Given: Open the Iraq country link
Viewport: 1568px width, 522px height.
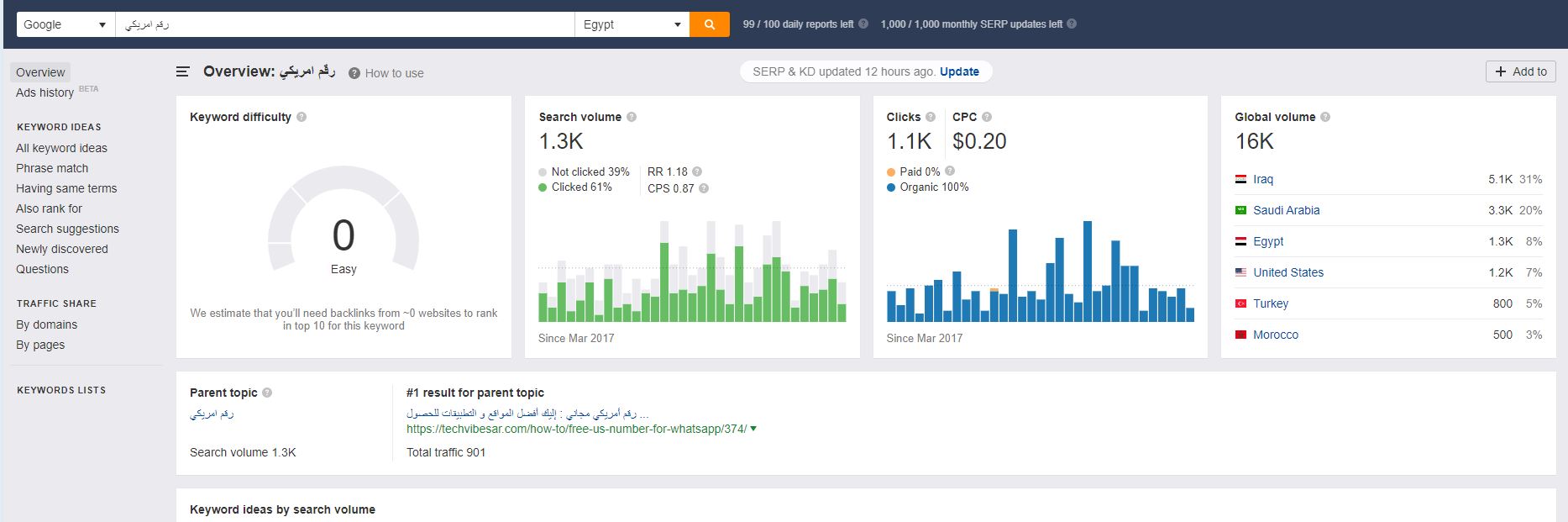Looking at the screenshot, I should (x=1263, y=179).
